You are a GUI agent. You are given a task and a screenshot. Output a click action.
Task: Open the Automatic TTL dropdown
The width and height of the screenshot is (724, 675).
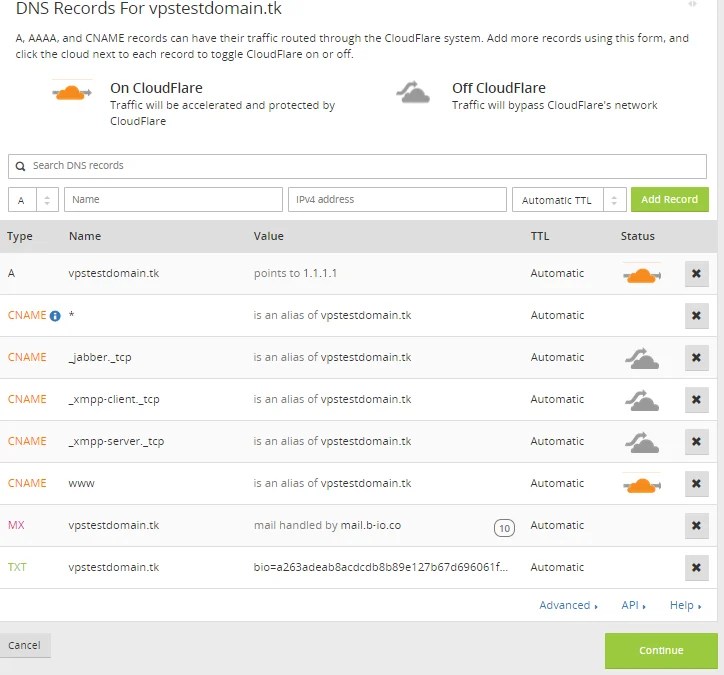tap(568, 200)
